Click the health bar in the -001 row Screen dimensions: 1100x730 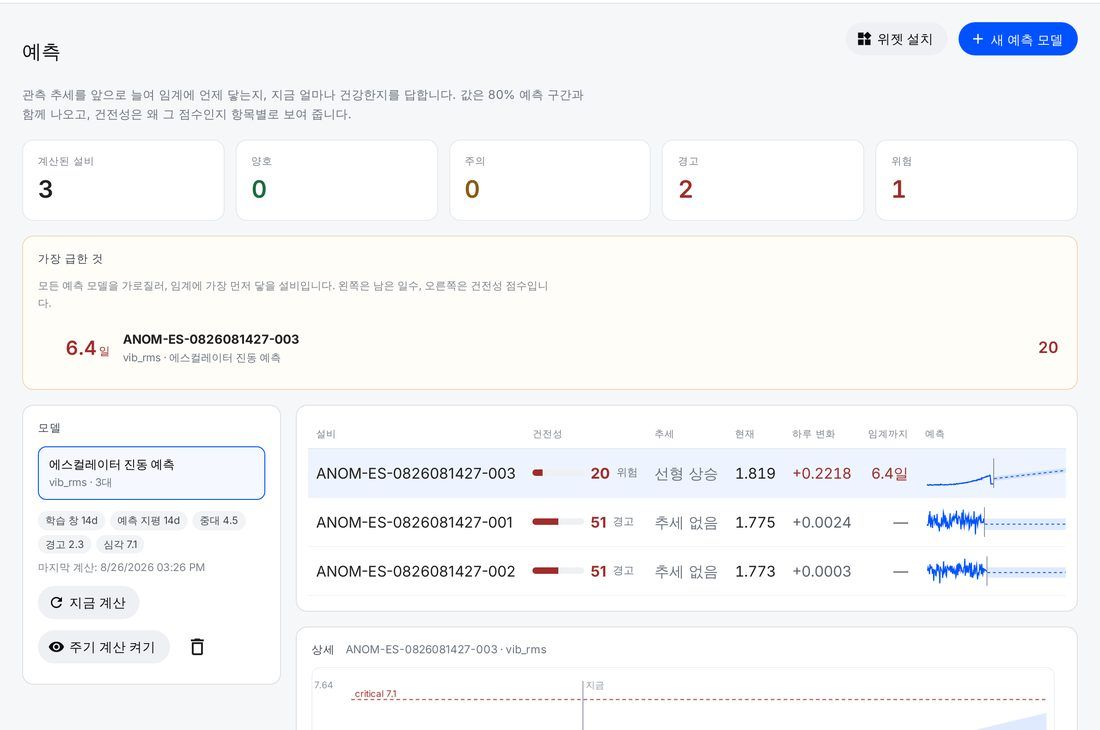point(558,522)
